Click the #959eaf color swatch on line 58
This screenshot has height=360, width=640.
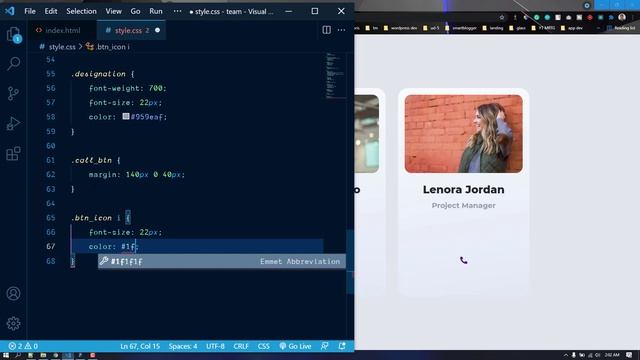pyautogui.click(x=126, y=117)
